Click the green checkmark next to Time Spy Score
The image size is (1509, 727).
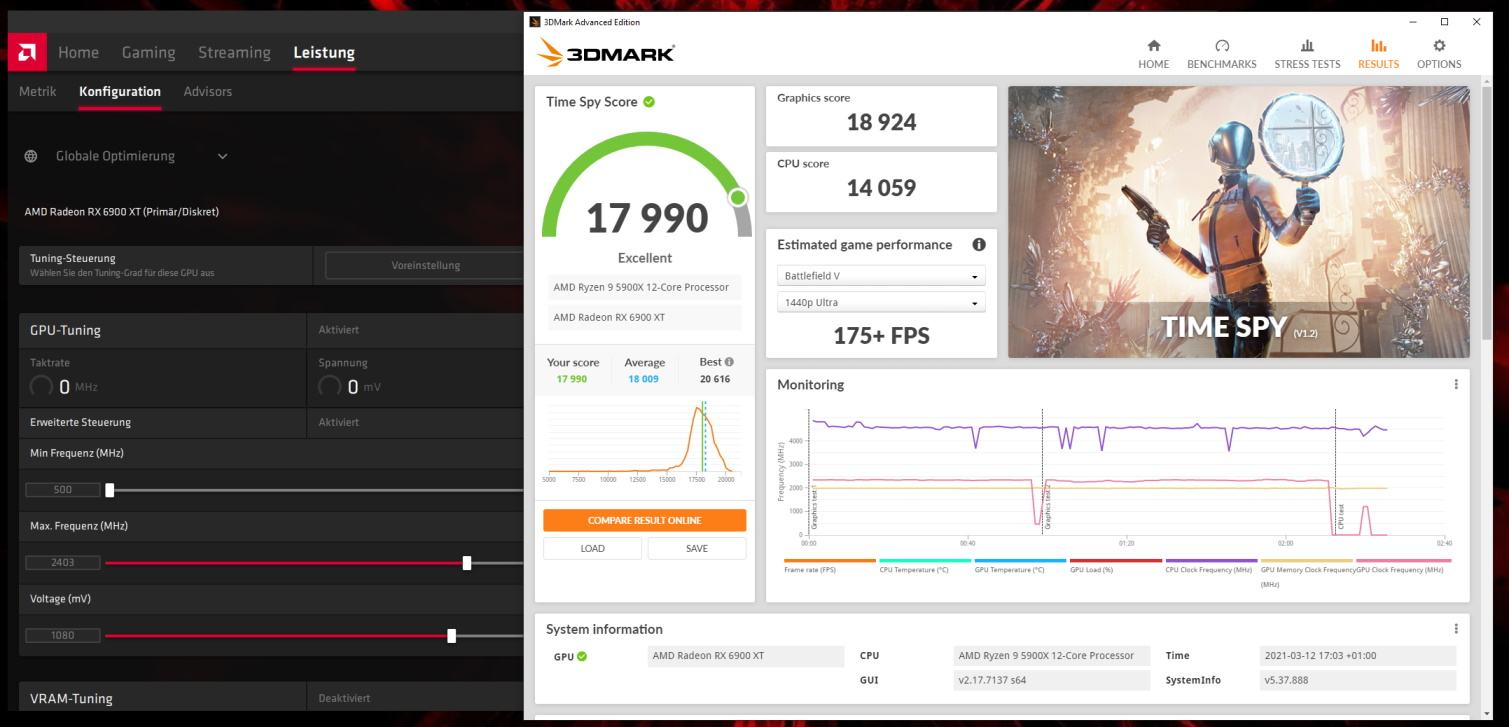coord(649,102)
